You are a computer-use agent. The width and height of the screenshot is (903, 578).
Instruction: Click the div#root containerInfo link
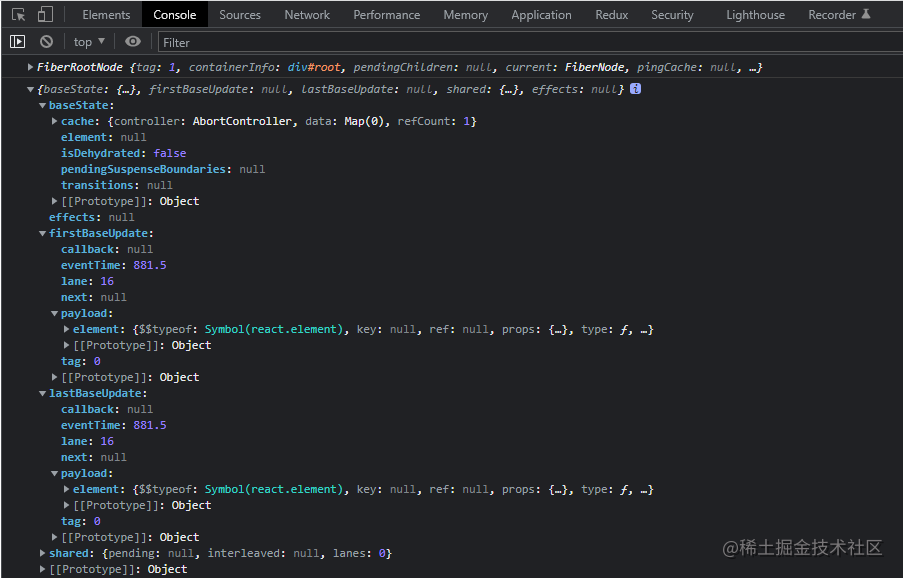314,67
